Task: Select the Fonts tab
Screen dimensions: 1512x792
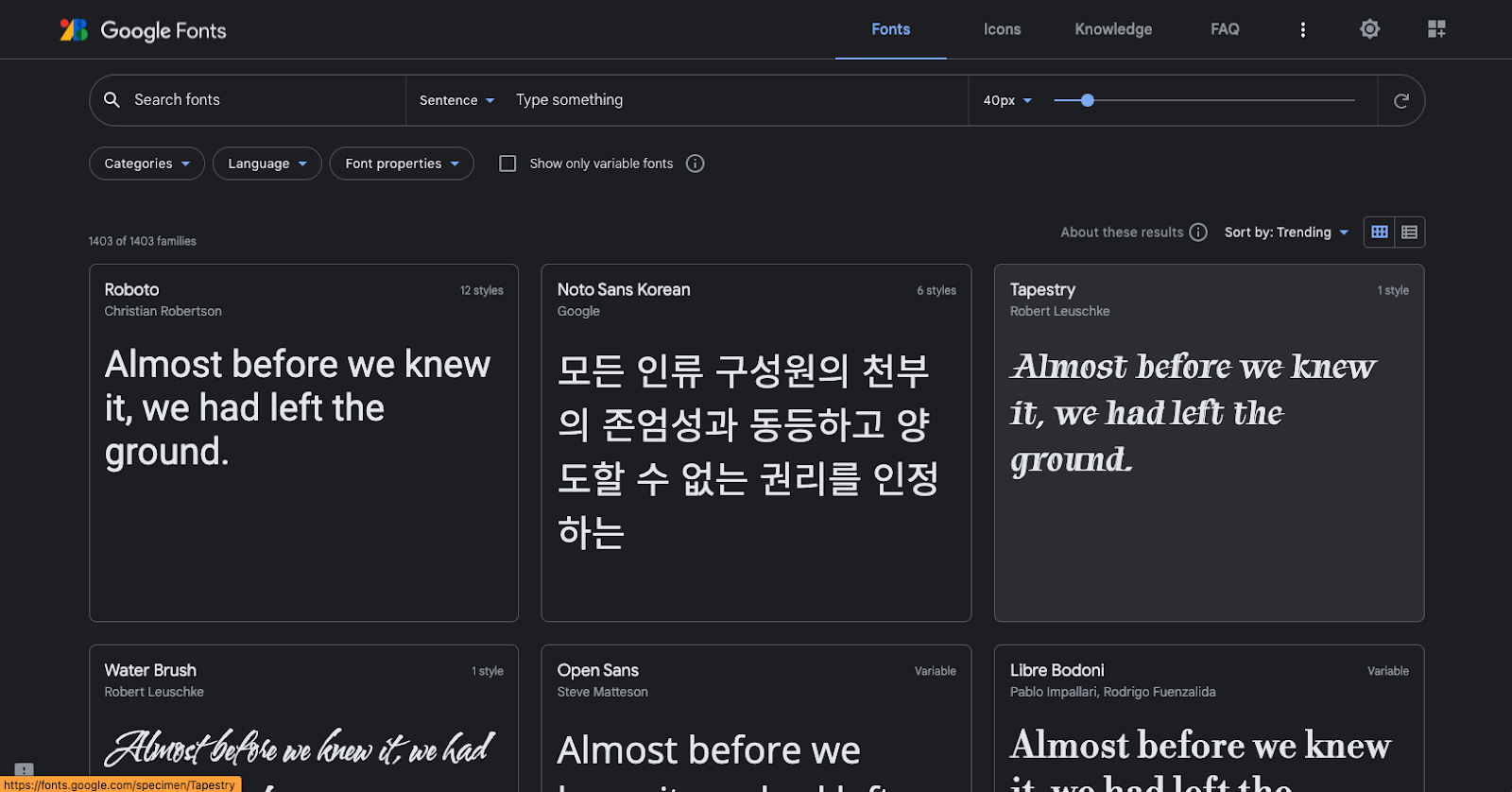Action: point(890,29)
